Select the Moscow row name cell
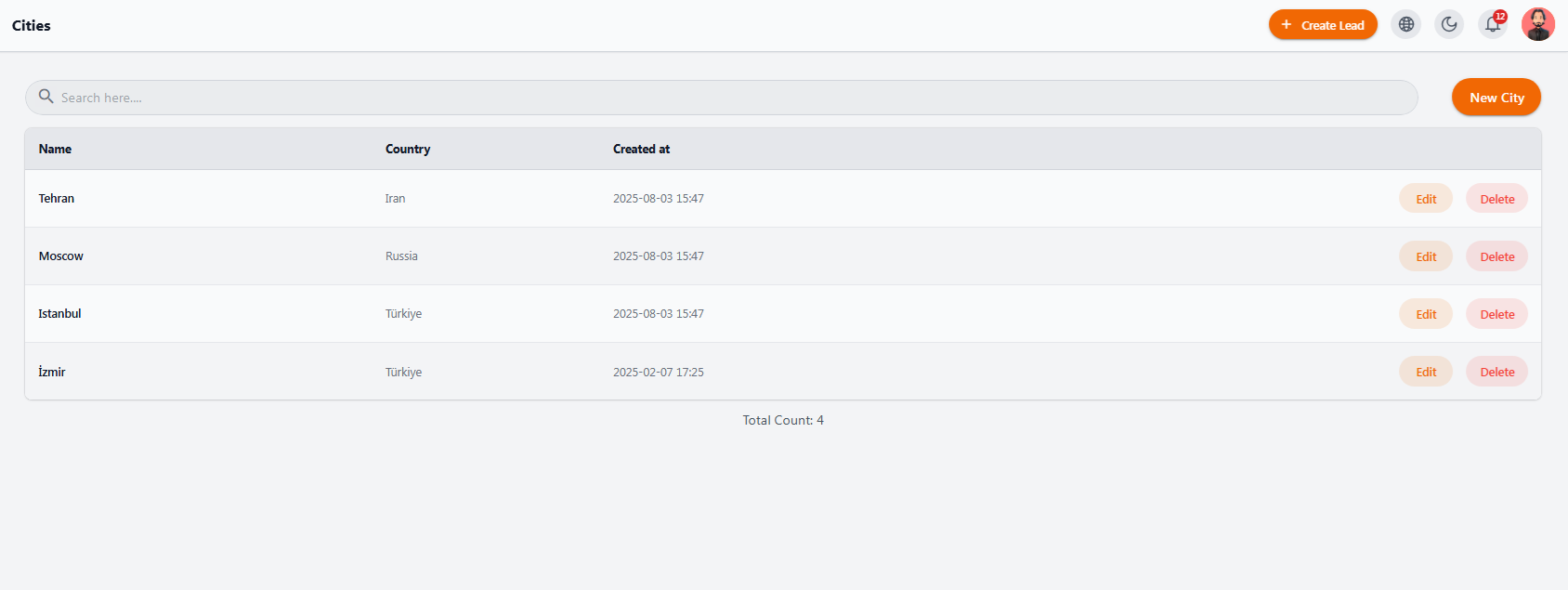The width and height of the screenshot is (1568, 590). [x=61, y=256]
